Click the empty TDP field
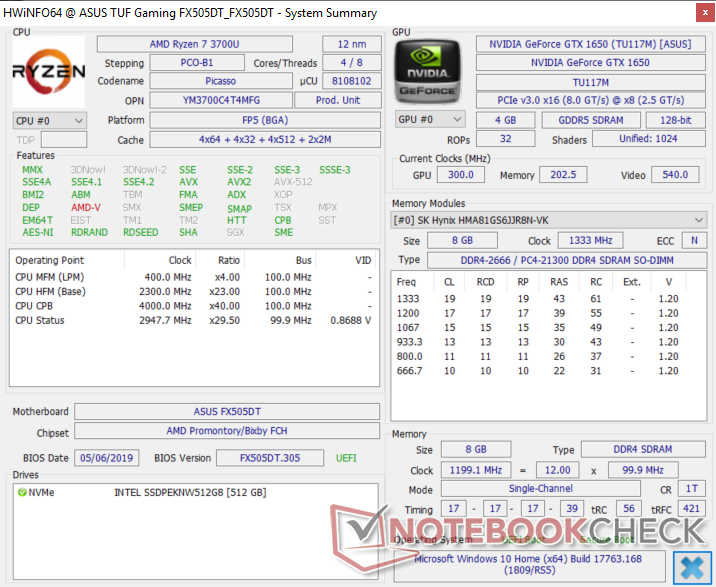The height and width of the screenshot is (587, 716). pos(63,140)
